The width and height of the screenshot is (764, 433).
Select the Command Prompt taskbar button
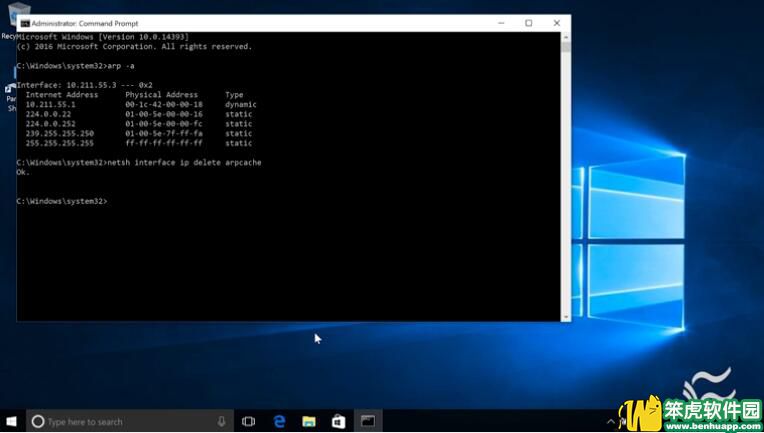click(x=368, y=421)
